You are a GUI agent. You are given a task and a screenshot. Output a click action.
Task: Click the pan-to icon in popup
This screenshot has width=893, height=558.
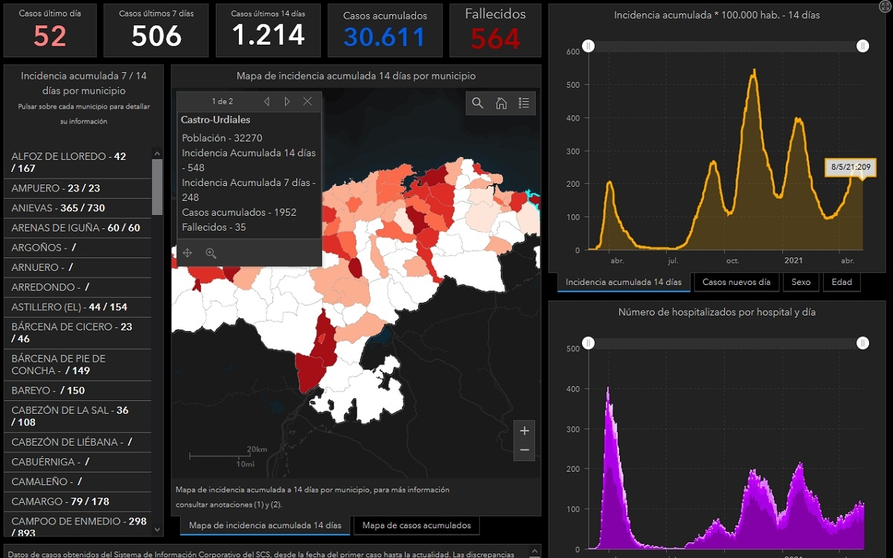(x=187, y=253)
